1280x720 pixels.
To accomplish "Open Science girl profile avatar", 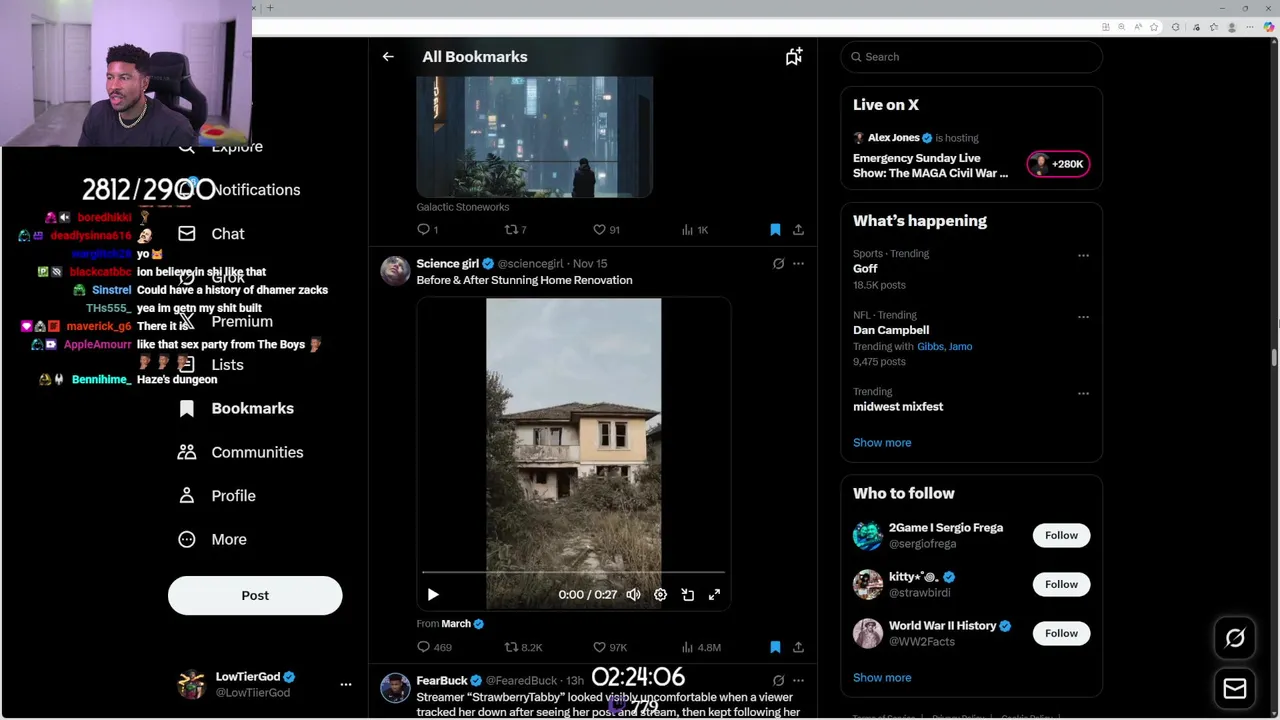I will [x=395, y=271].
